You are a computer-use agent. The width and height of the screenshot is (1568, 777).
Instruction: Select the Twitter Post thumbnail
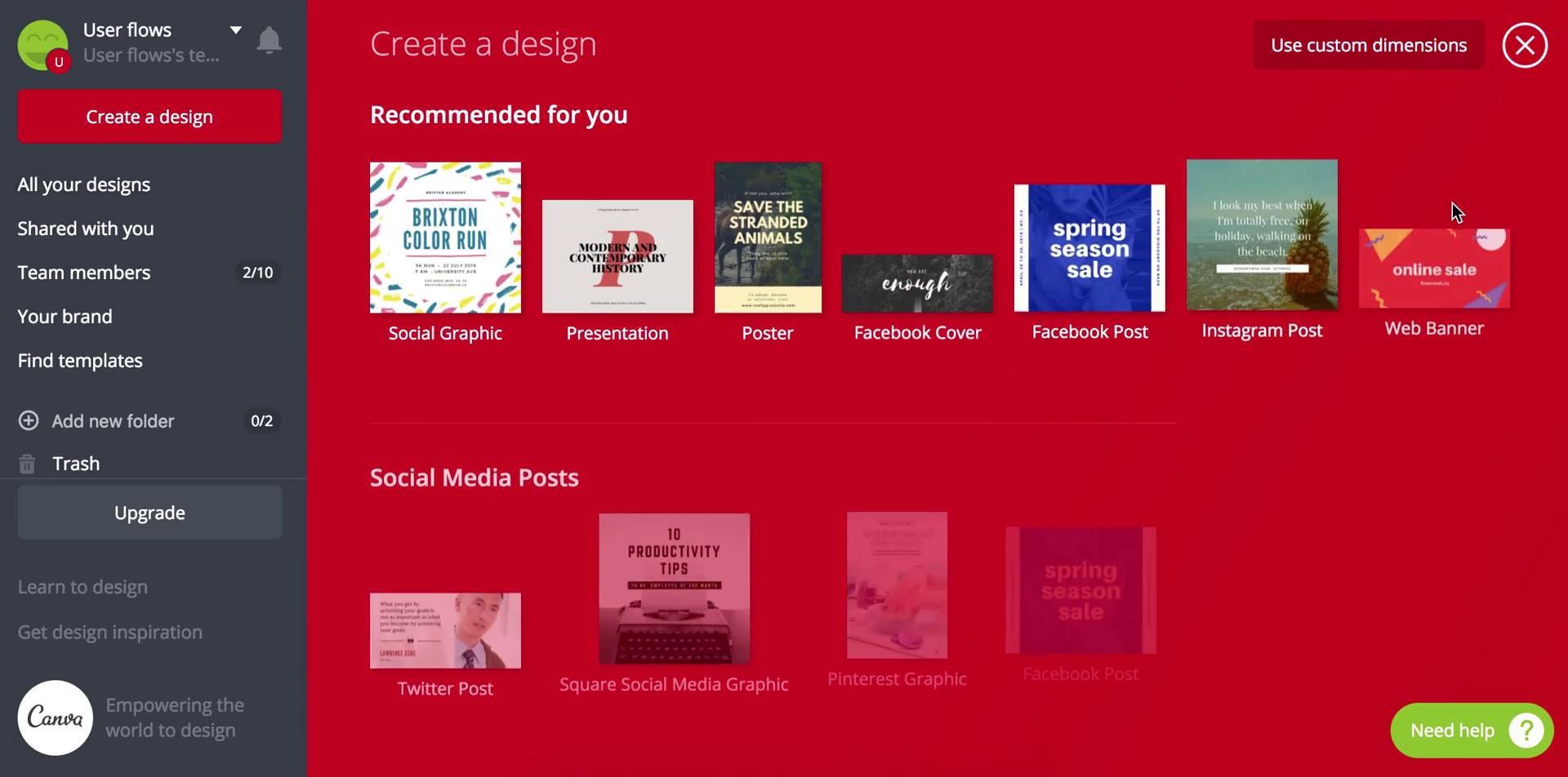coord(445,631)
